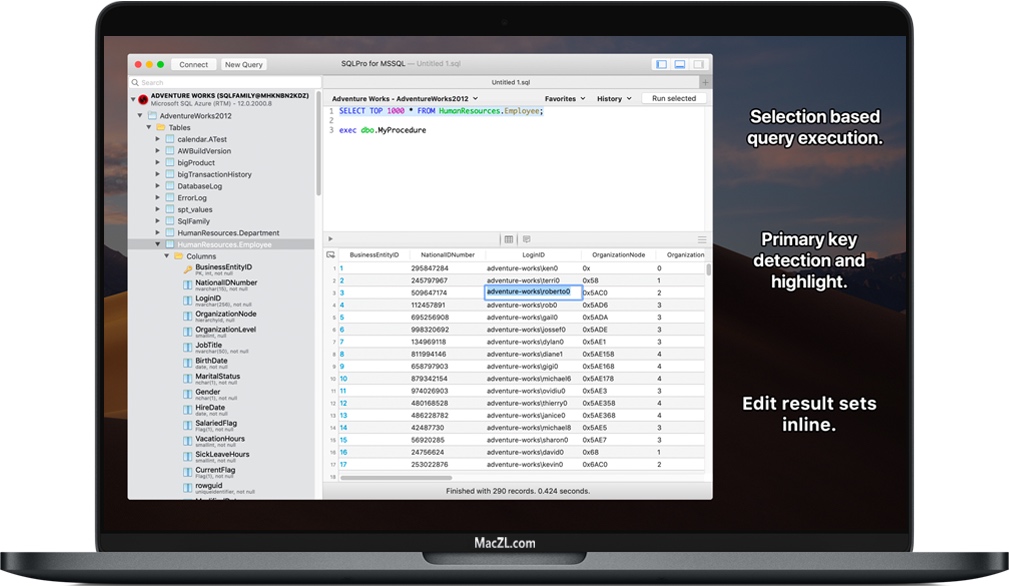Select the BusinessEntityID column icon in sidebar

189,267
